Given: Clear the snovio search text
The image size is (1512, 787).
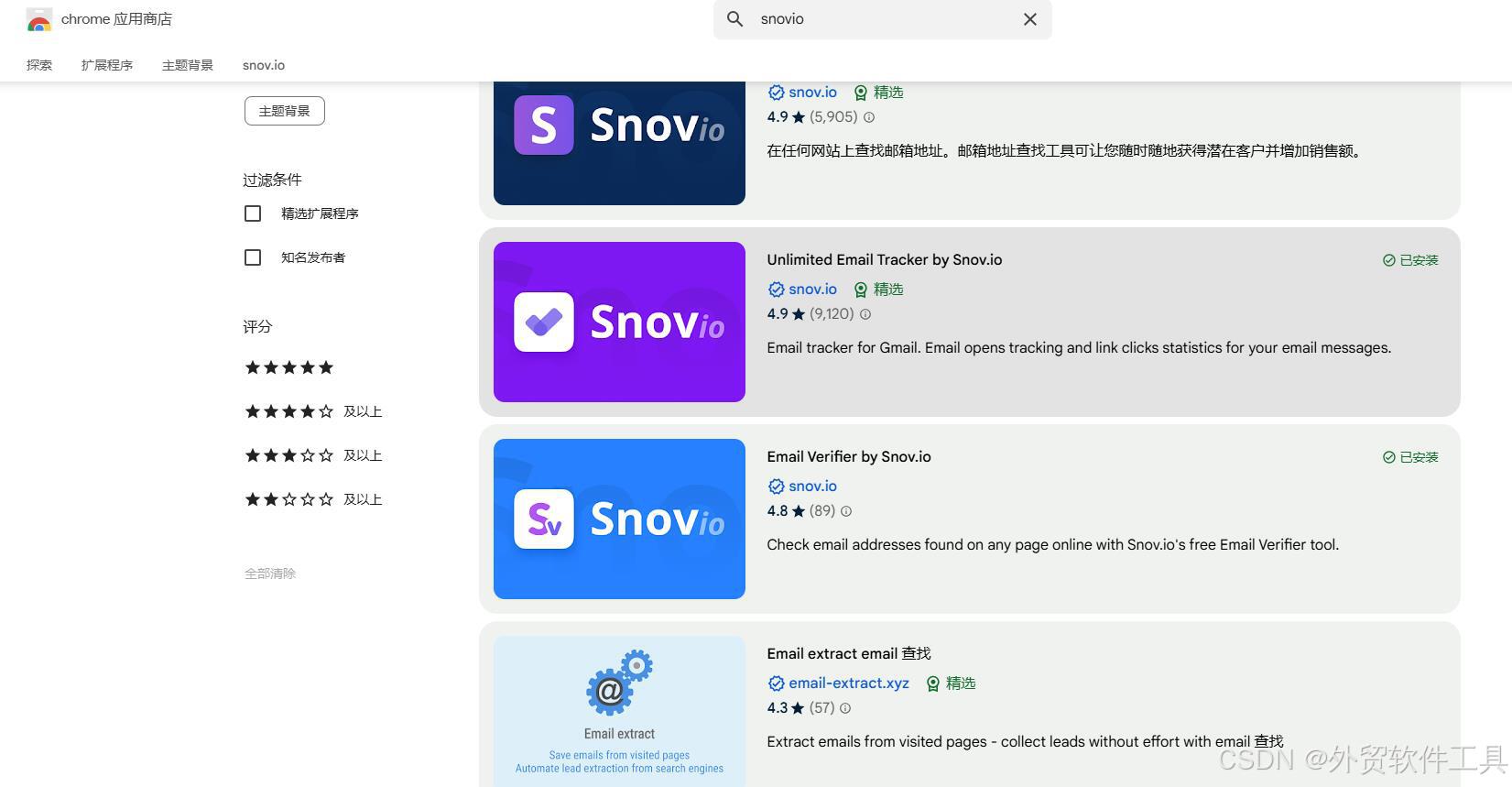Looking at the screenshot, I should tap(1030, 19).
